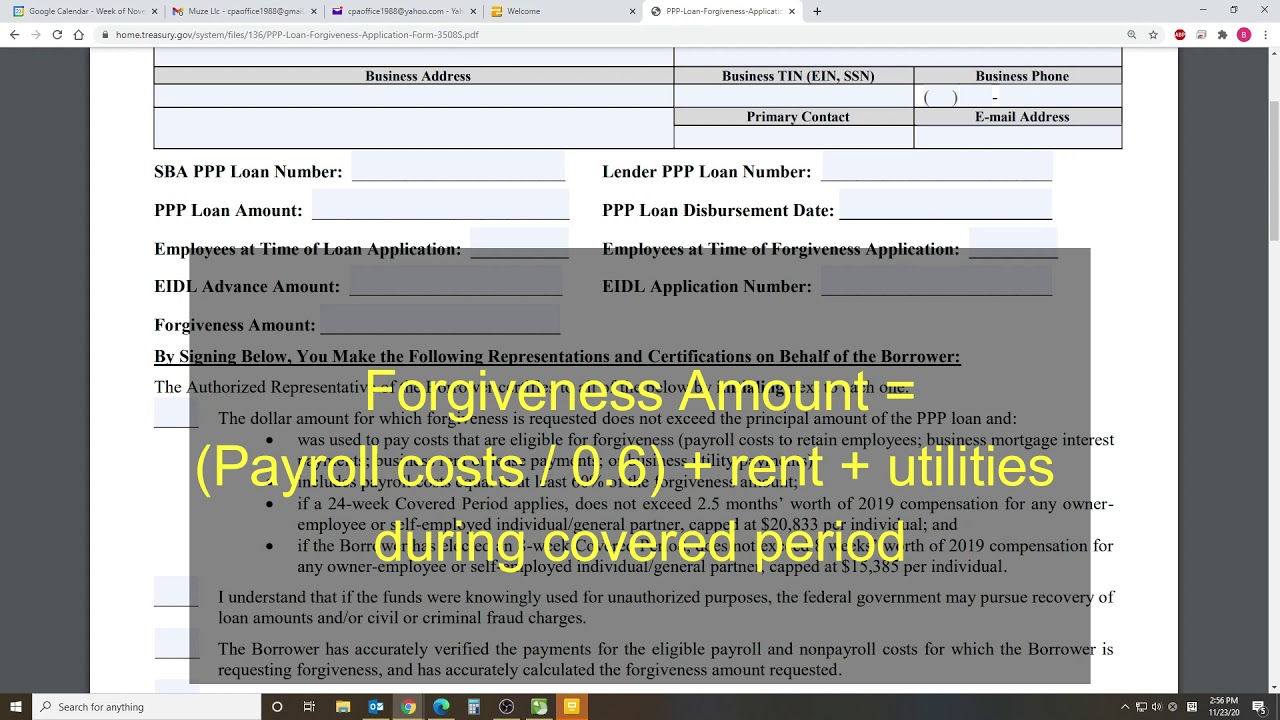Click the Employees at Time of Forgiveness Application field

pos(1013,243)
